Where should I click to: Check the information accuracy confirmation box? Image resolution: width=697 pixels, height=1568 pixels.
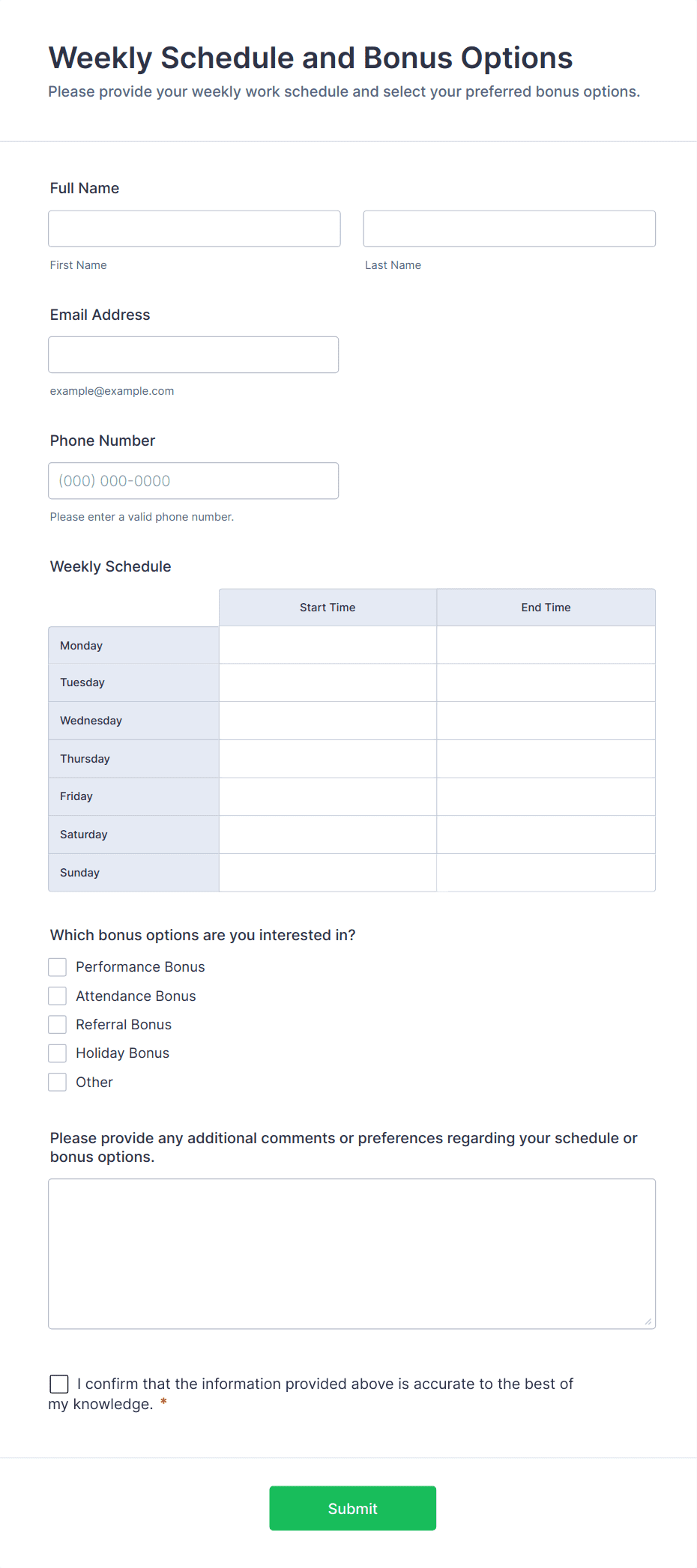(59, 1384)
